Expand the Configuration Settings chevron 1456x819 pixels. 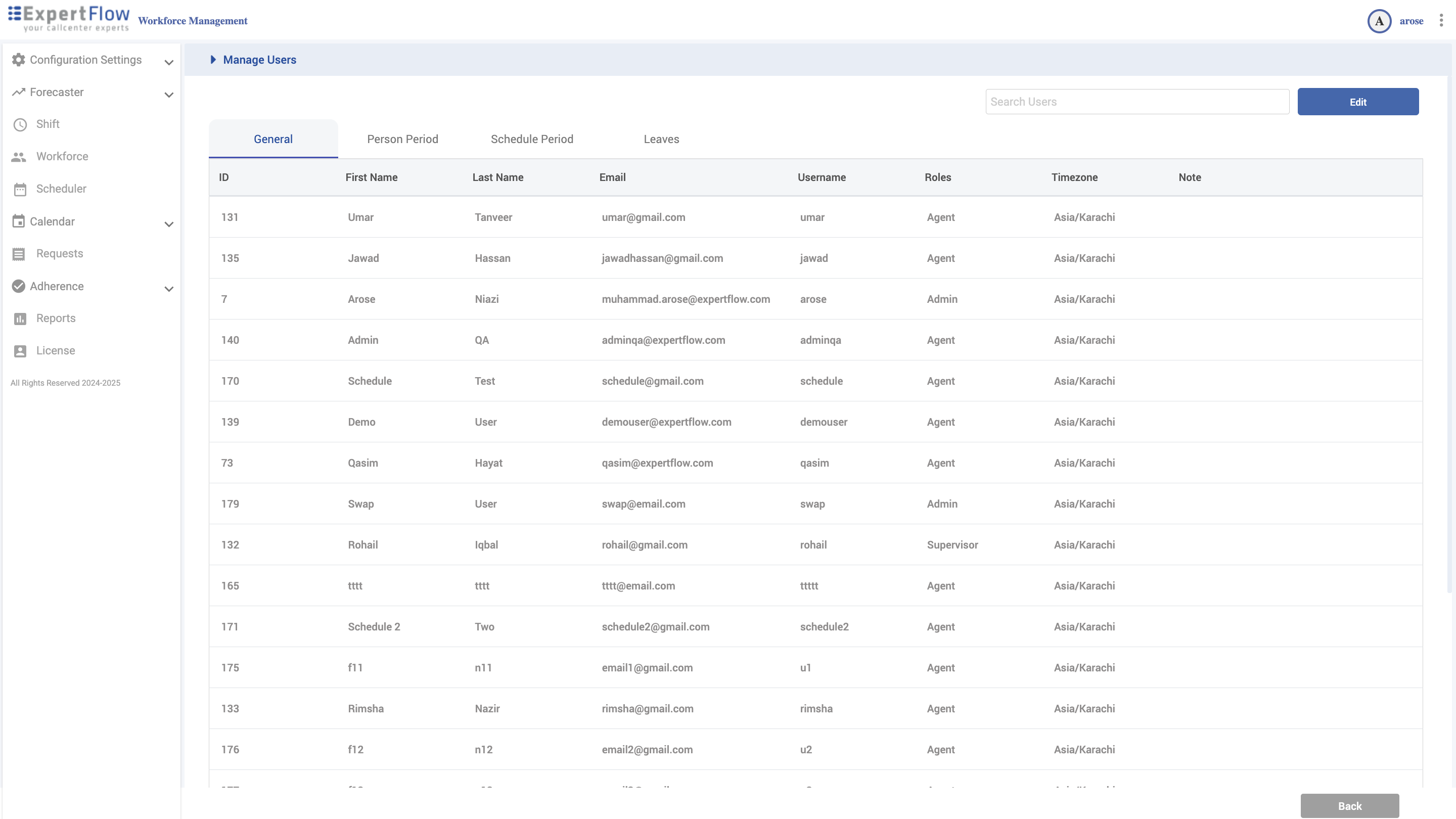tap(168, 62)
